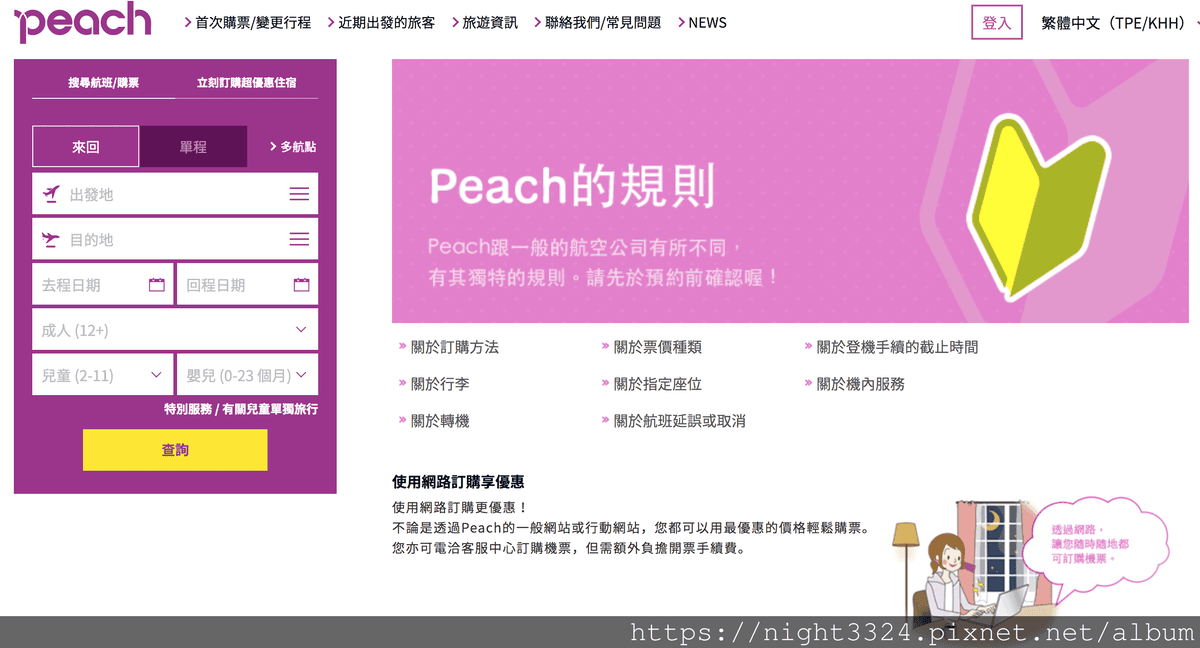Select 單程 one-way option
This screenshot has width=1200, height=648.
[193, 146]
